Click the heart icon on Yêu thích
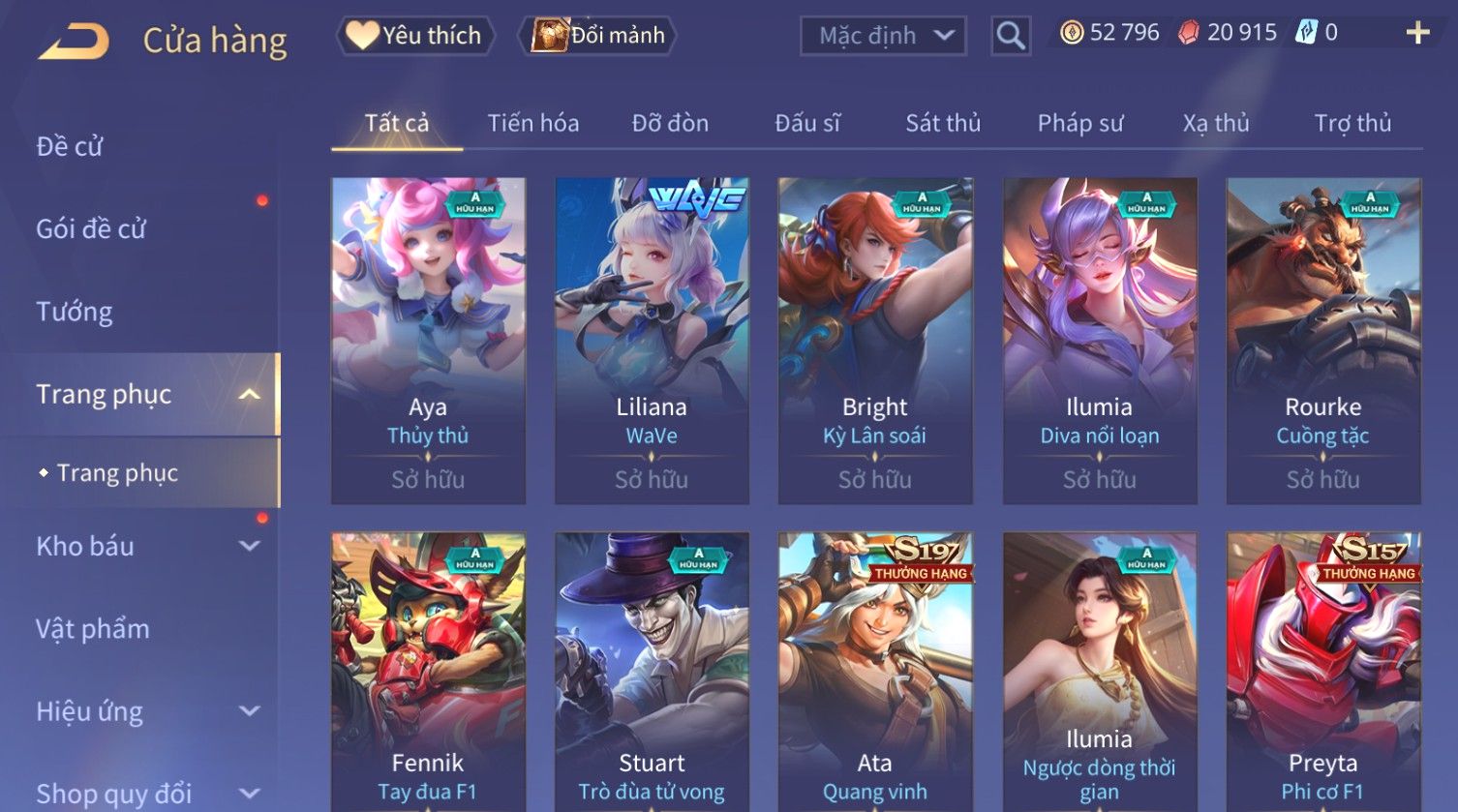 tap(362, 36)
